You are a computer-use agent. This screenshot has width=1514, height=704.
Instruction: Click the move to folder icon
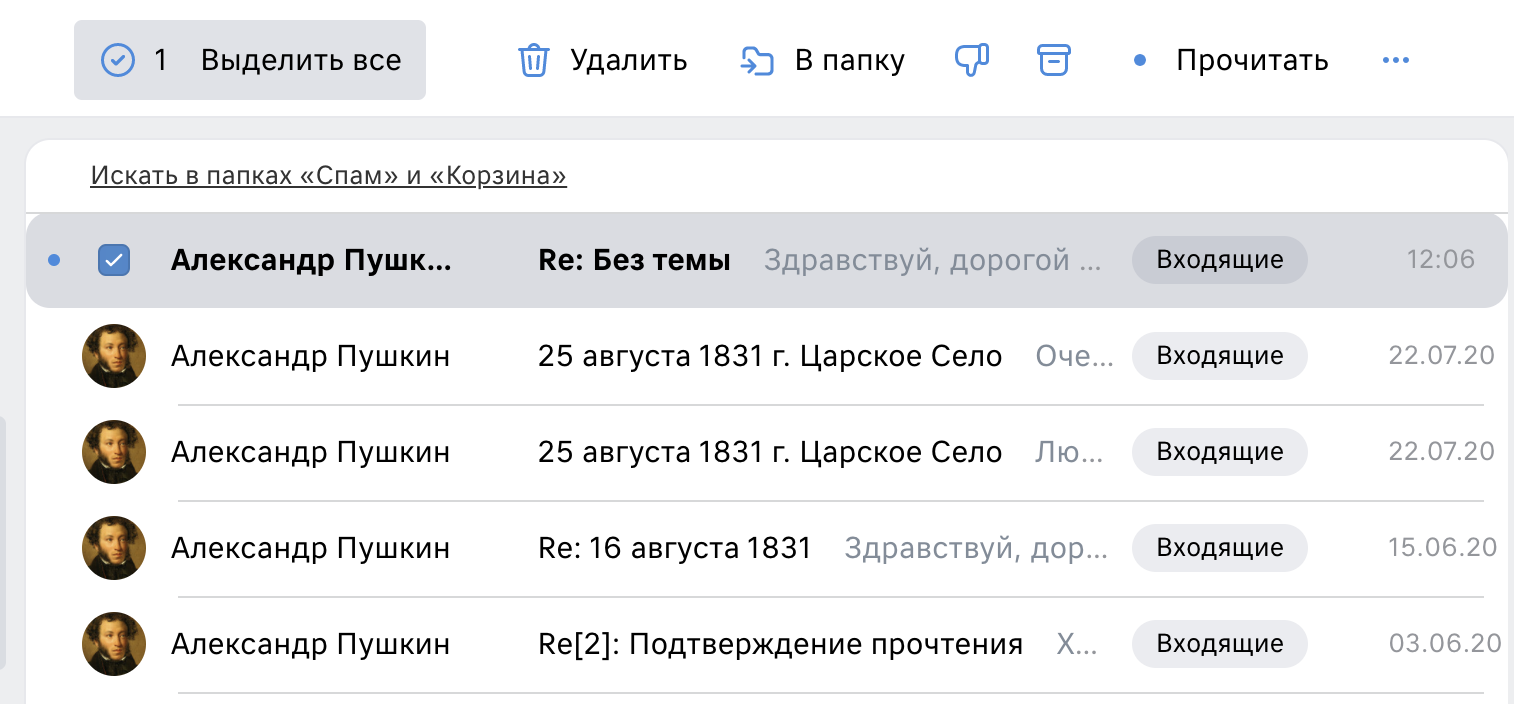[757, 61]
